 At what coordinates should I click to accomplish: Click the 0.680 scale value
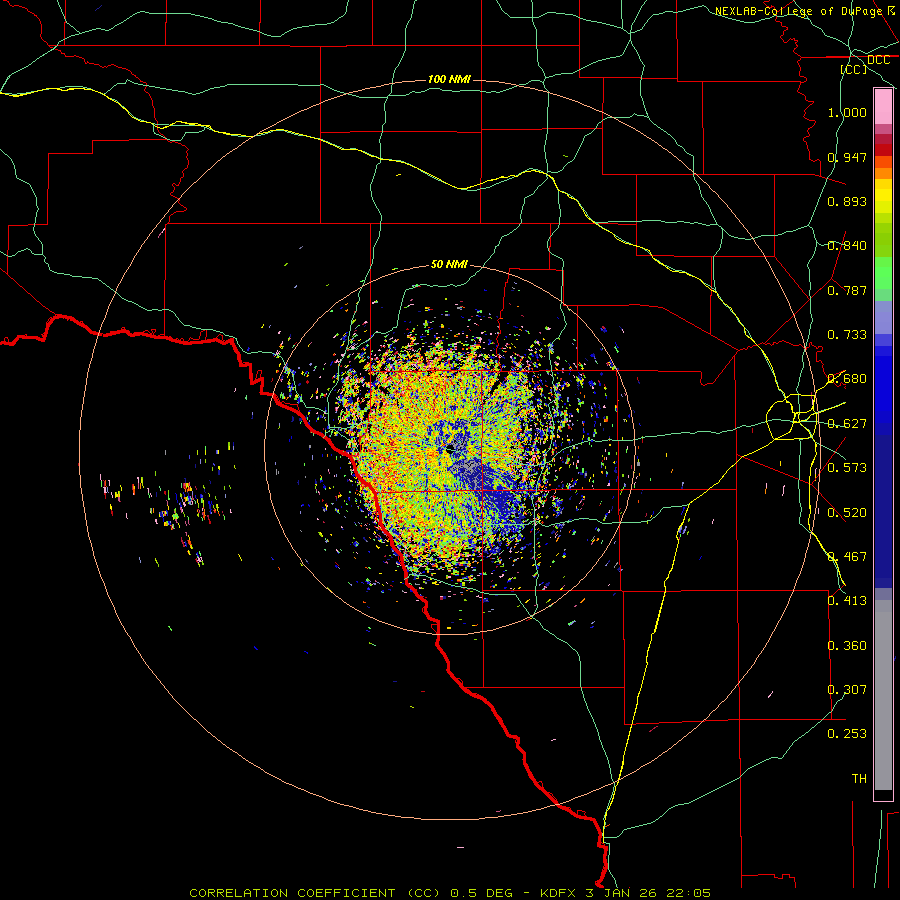(x=847, y=379)
